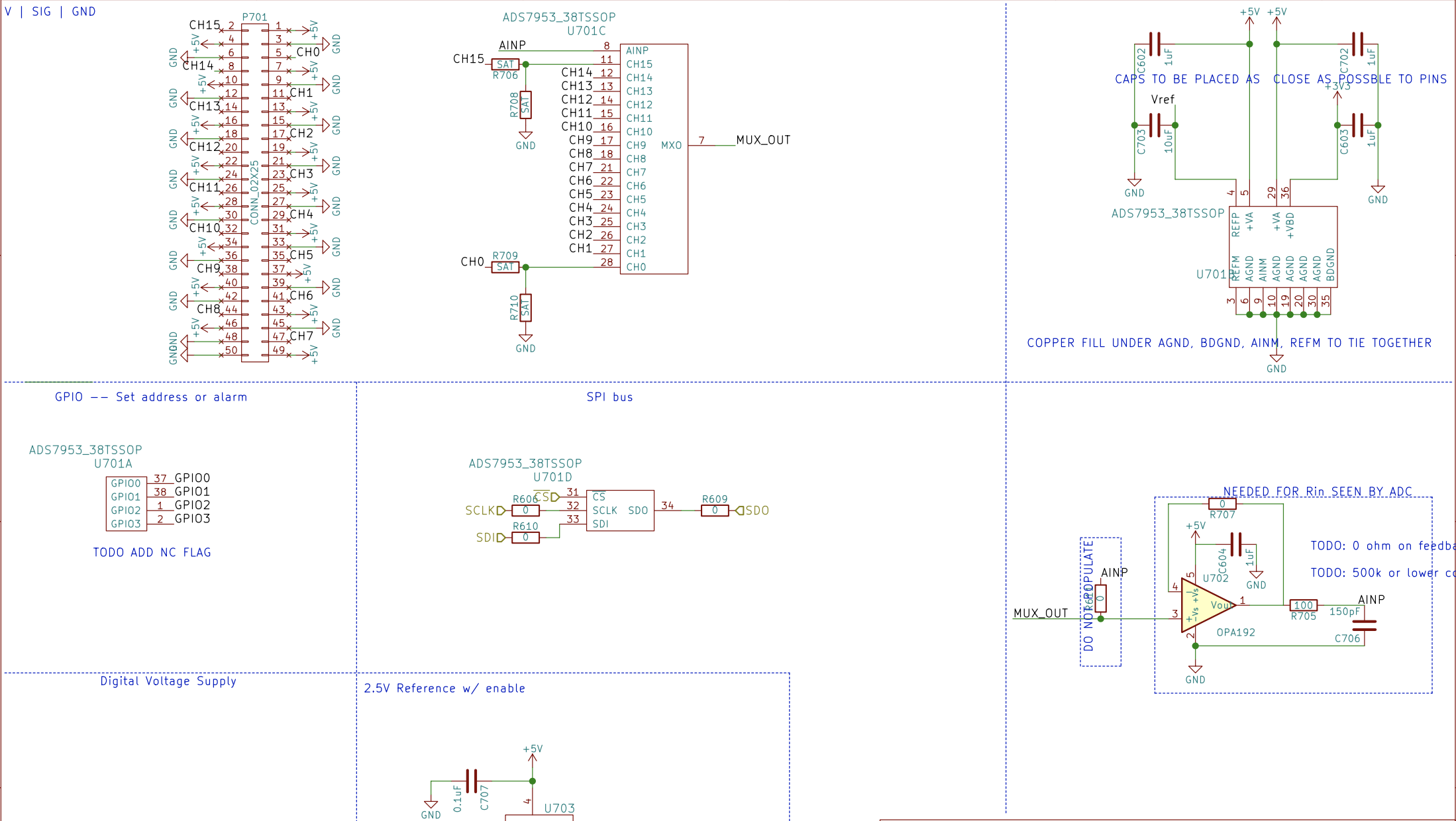Click the CH14 label at U701C pin 12
1456x821 pixels.
[x=576, y=72]
